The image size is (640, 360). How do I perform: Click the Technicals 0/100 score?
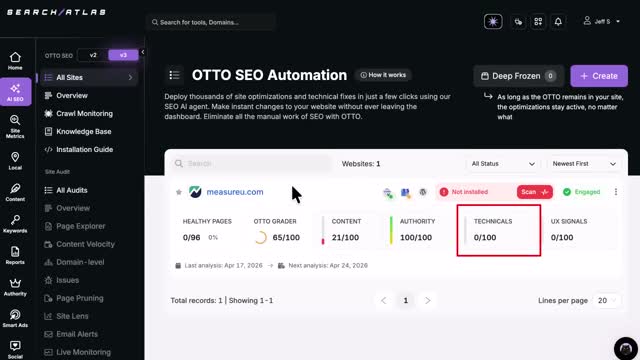485,237
